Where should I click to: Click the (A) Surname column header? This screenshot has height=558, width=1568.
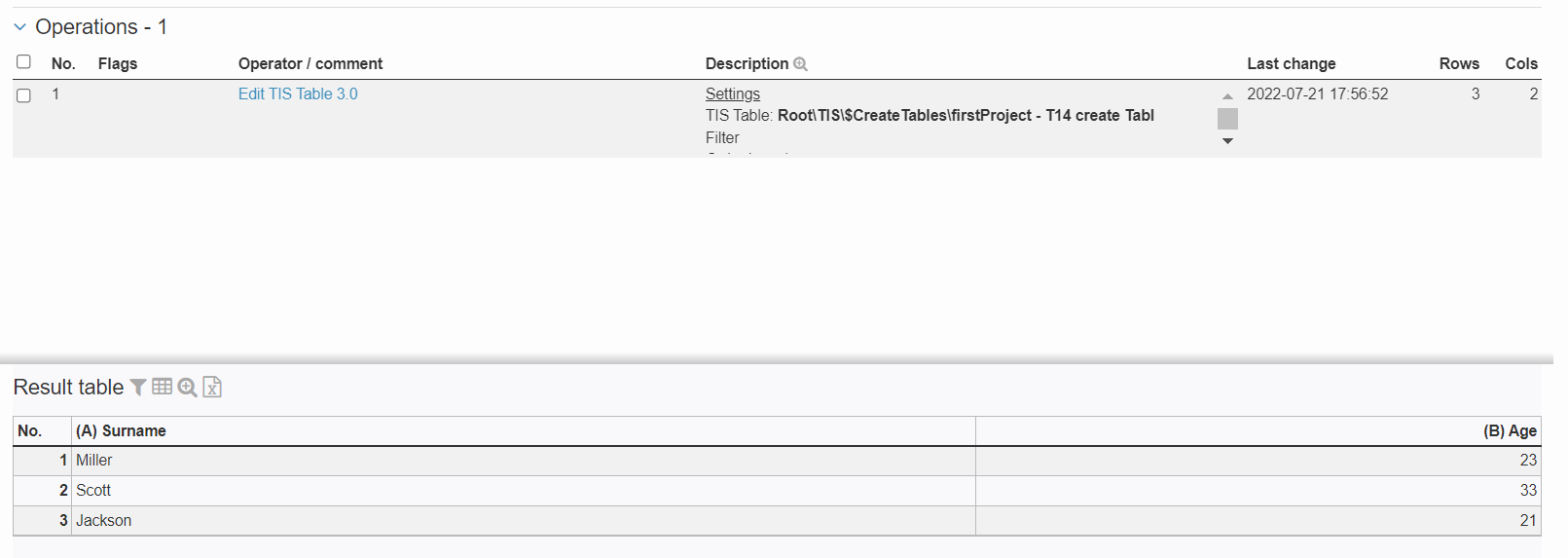pos(121,431)
